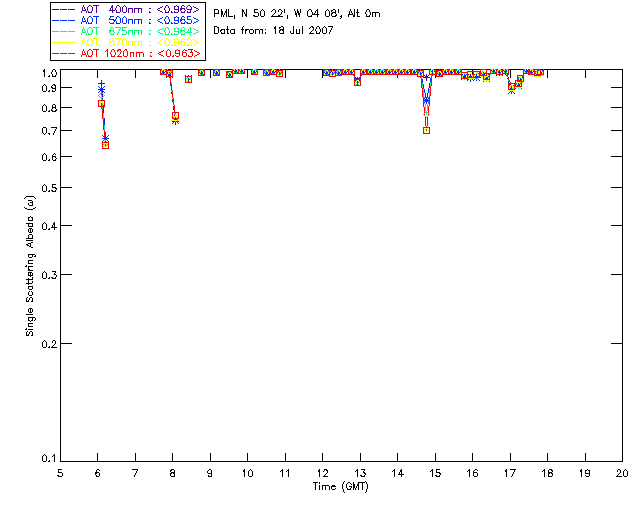Click the purple plus marker above the hour 6 point

tap(102, 84)
